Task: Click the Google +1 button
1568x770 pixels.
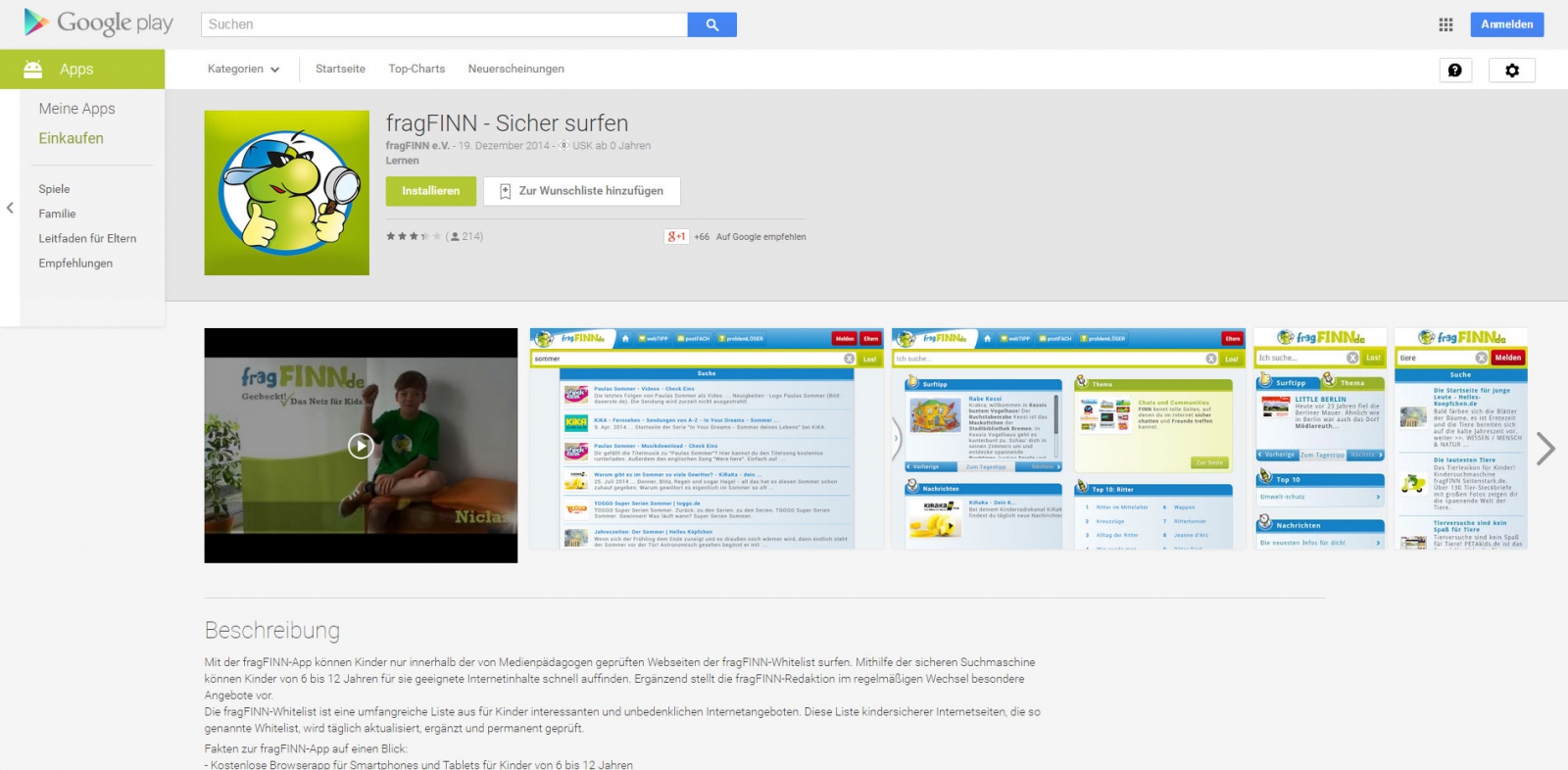Action: [x=676, y=236]
